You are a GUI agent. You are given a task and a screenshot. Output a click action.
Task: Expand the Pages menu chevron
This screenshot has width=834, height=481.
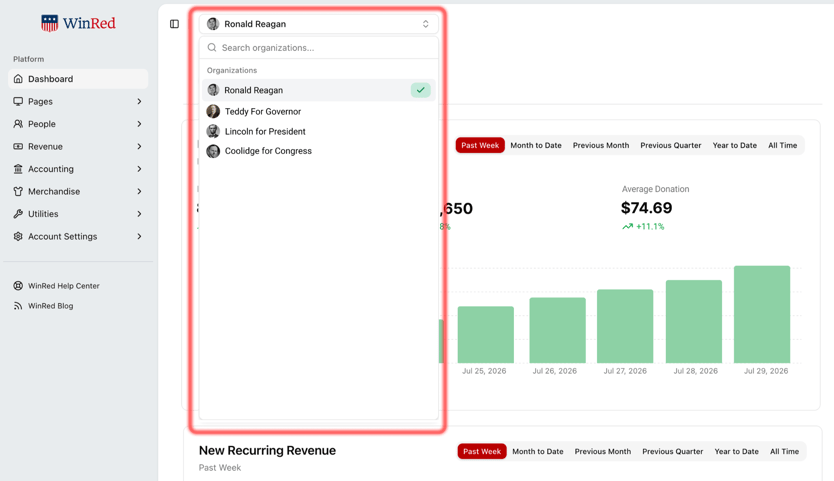coord(139,101)
